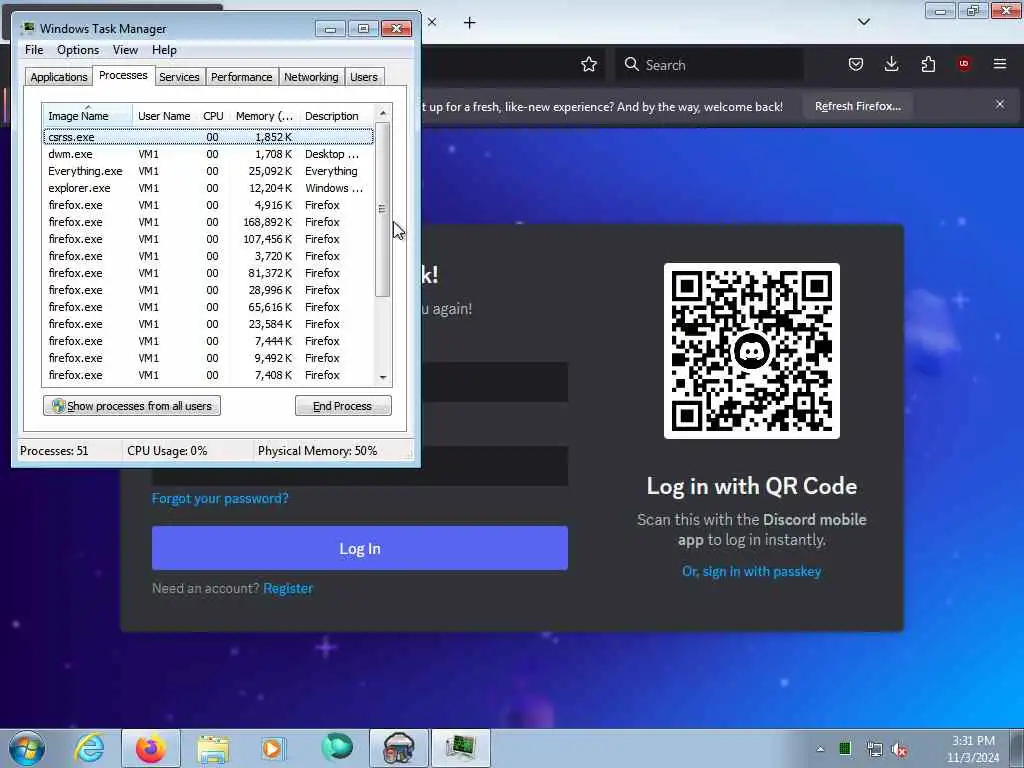This screenshot has height=768, width=1024.
Task: Bookmark page with the star icon in Firefox
Action: tap(588, 64)
